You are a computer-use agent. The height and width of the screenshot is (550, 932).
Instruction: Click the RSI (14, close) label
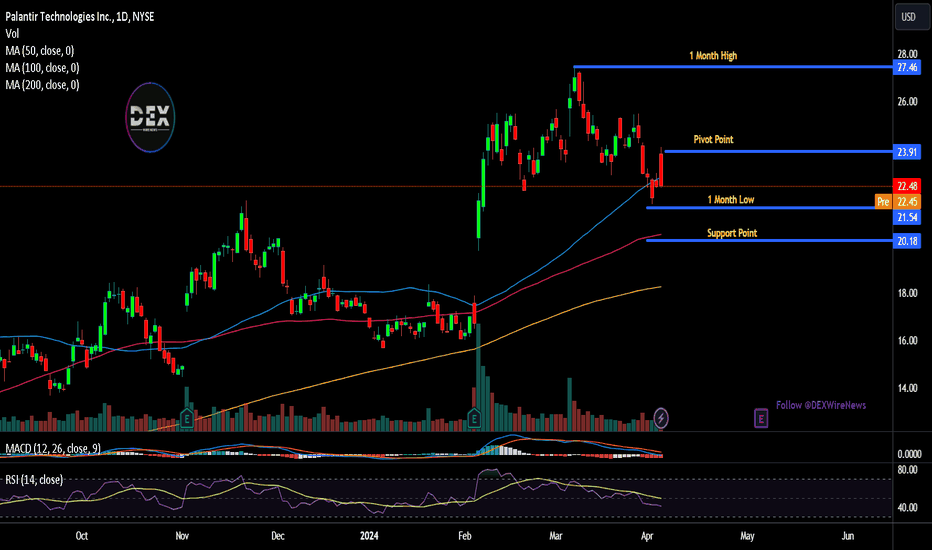coord(34,479)
